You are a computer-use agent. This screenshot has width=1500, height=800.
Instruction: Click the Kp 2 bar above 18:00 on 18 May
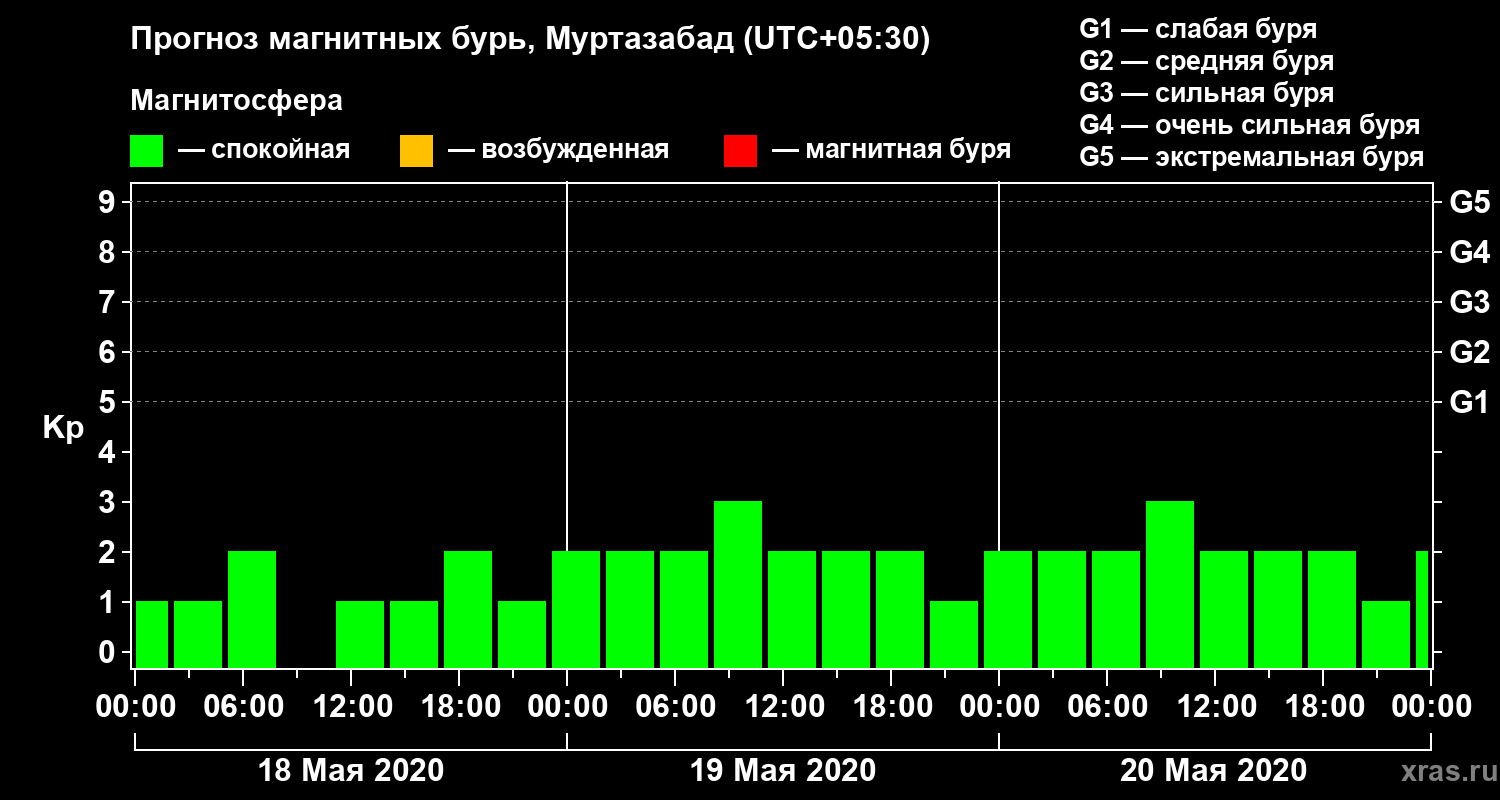coord(468,609)
